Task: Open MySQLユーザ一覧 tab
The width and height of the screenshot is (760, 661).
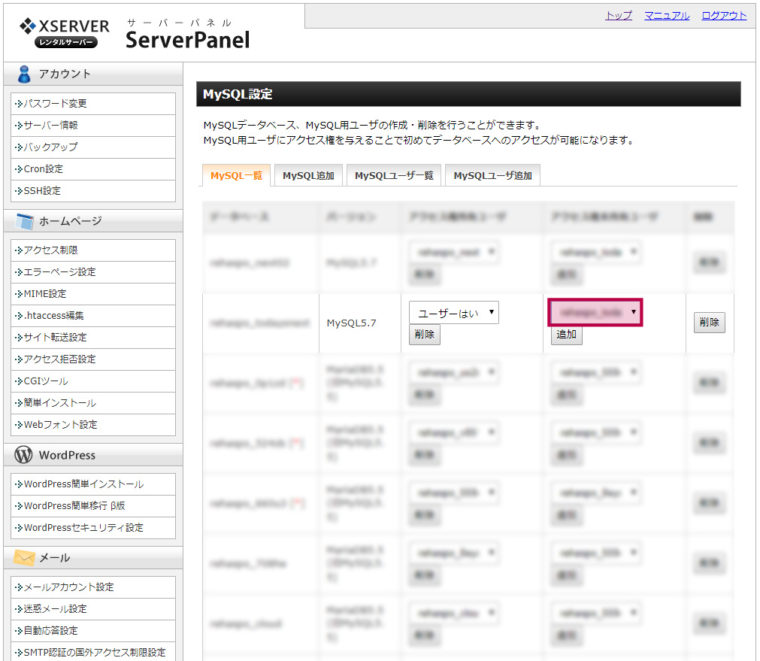Action: click(394, 175)
